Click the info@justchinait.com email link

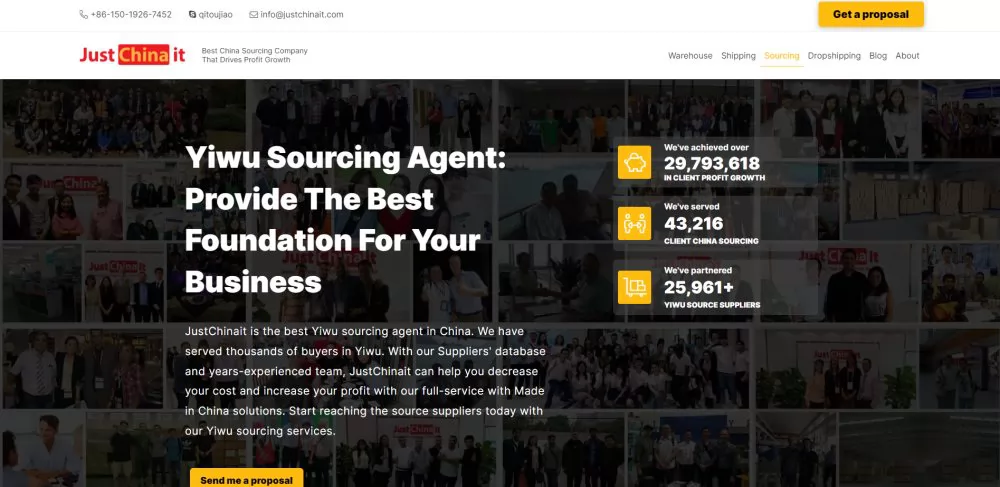302,14
